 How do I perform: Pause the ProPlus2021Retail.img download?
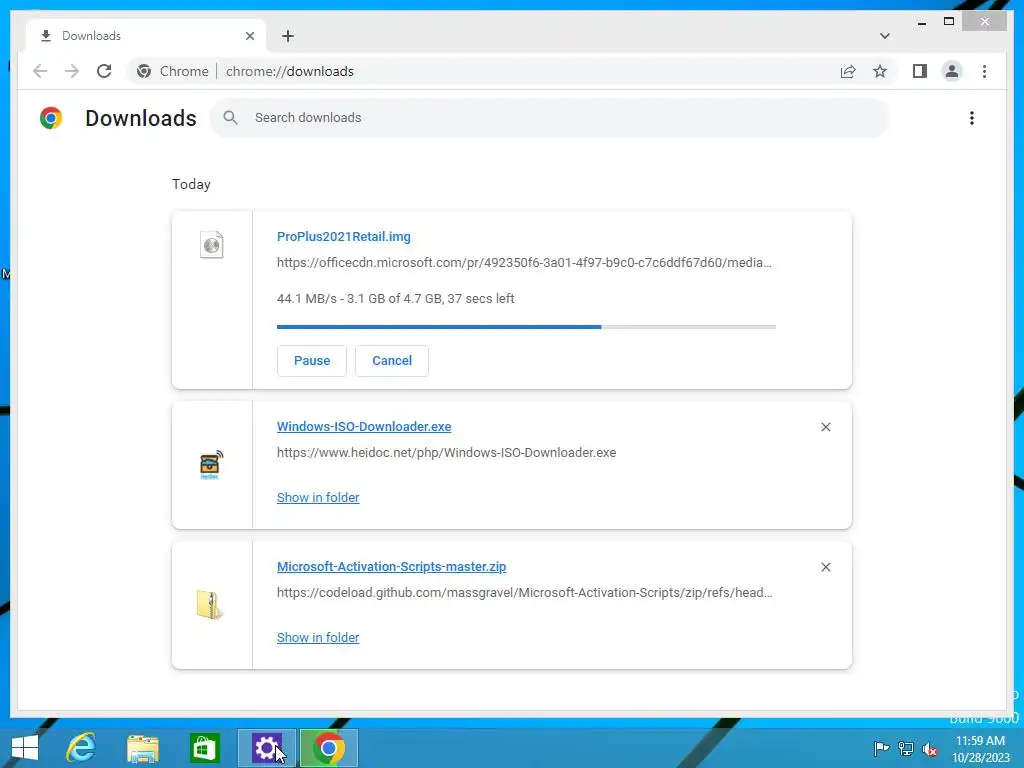(312, 360)
